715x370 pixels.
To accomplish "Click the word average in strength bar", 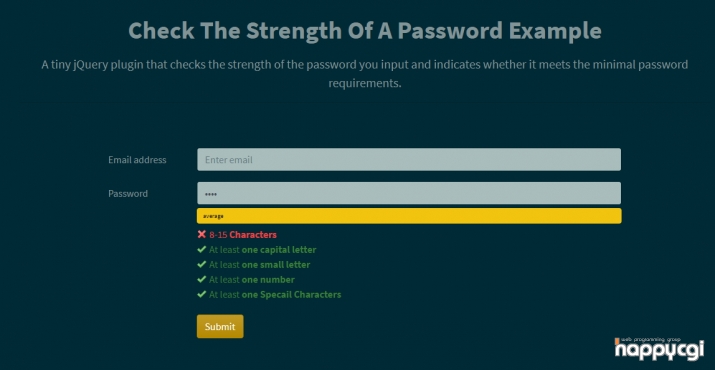I will pyautogui.click(x=213, y=216).
